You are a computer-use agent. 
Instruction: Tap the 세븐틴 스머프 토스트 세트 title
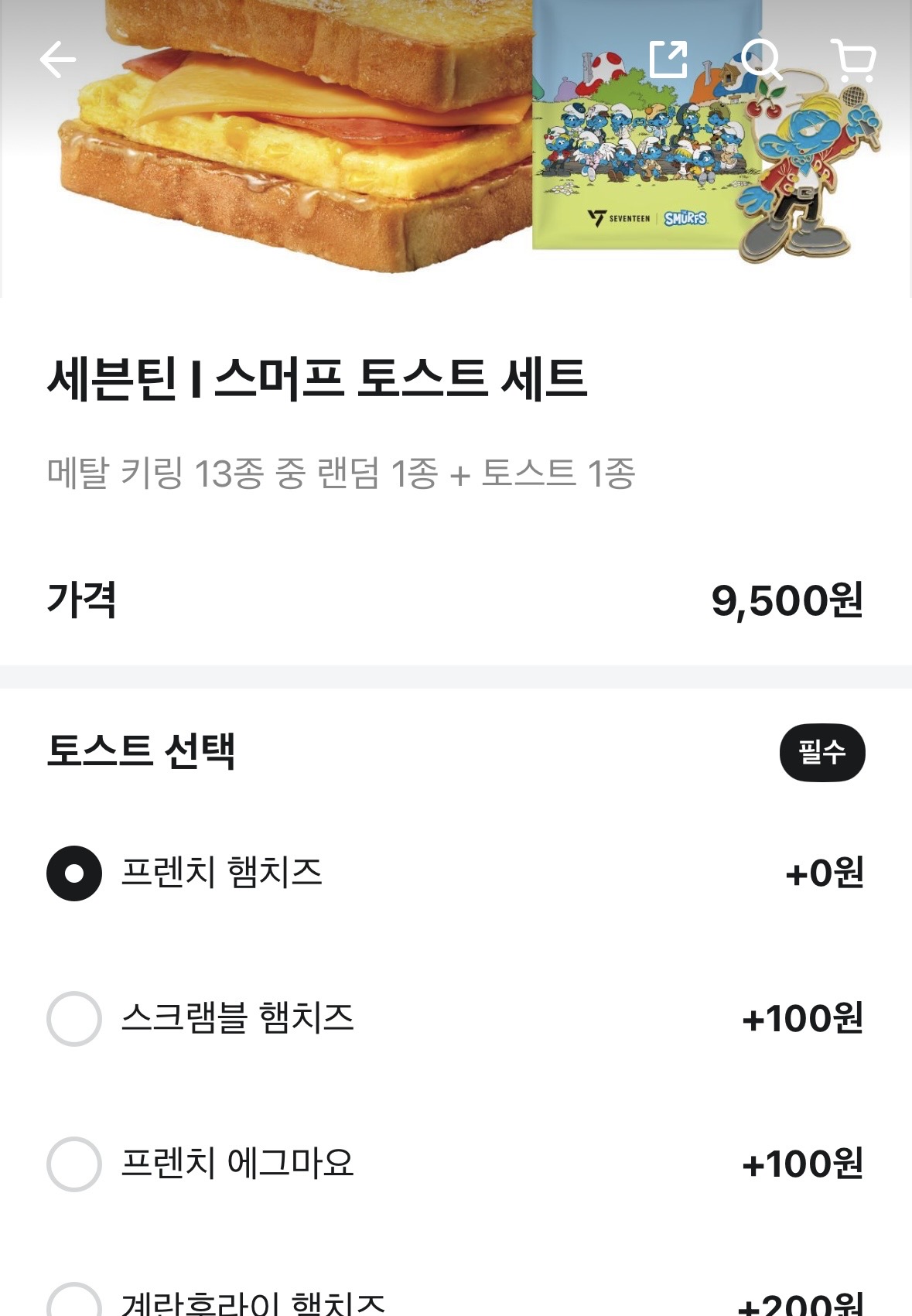317,379
